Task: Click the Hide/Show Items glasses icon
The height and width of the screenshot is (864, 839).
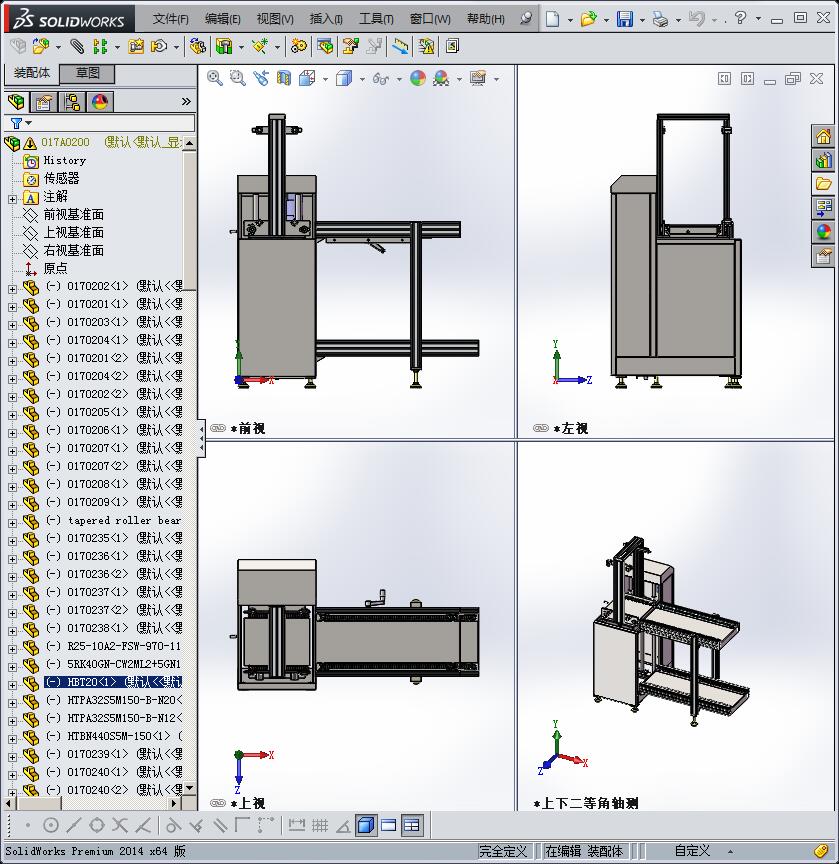Action: [380, 78]
